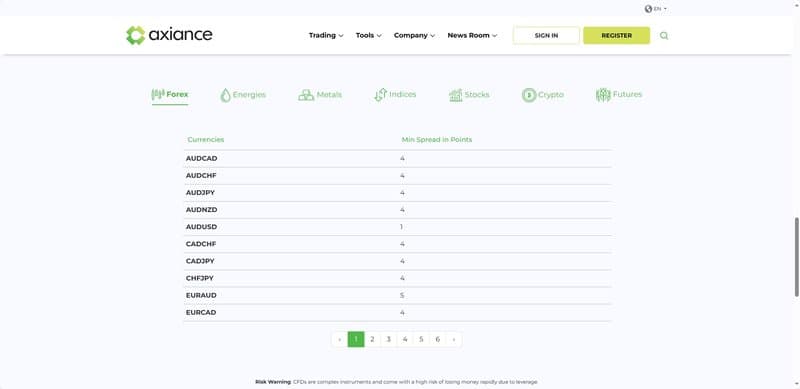
Task: Click the Futures icon
Action: 603,95
